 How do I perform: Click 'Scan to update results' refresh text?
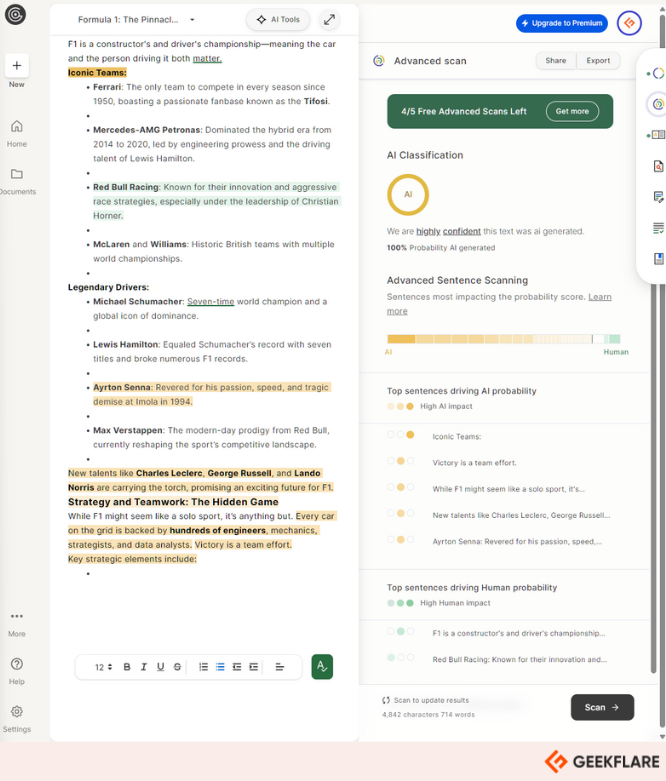pos(426,700)
